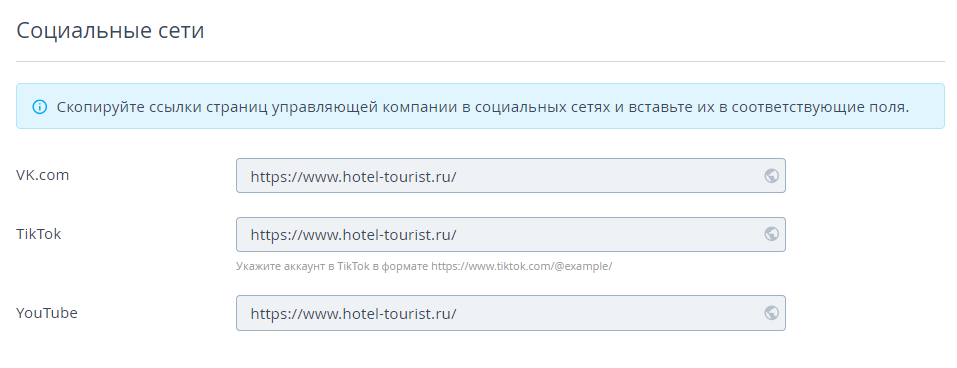
Task: Click 'Укажите аккаунт' at start of TikTok hint
Action: [273, 267]
